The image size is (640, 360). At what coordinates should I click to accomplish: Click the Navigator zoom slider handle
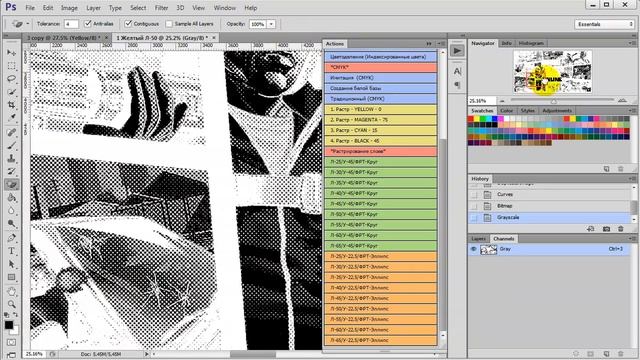click(554, 101)
